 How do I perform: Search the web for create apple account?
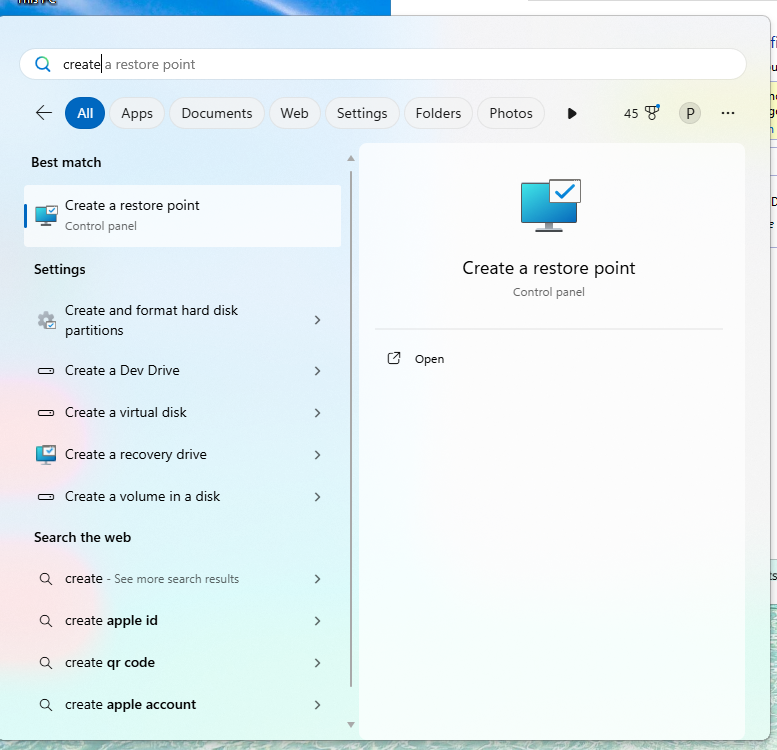(182, 705)
